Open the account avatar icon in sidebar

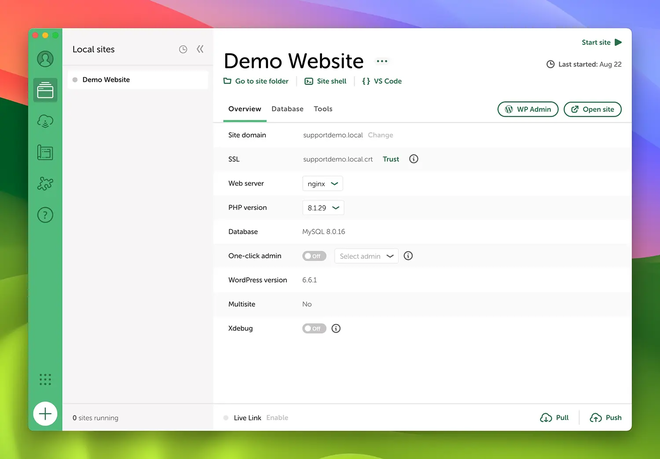coord(45,59)
